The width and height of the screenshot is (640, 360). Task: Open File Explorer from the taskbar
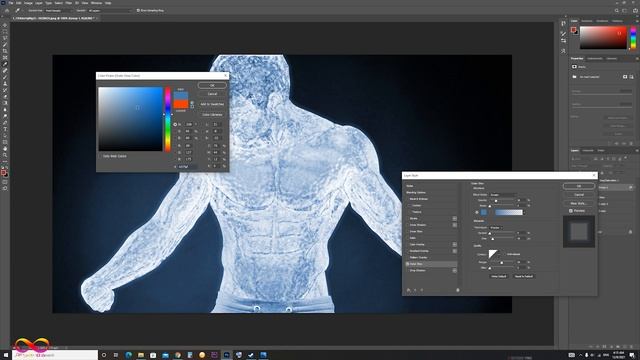(x=141, y=355)
